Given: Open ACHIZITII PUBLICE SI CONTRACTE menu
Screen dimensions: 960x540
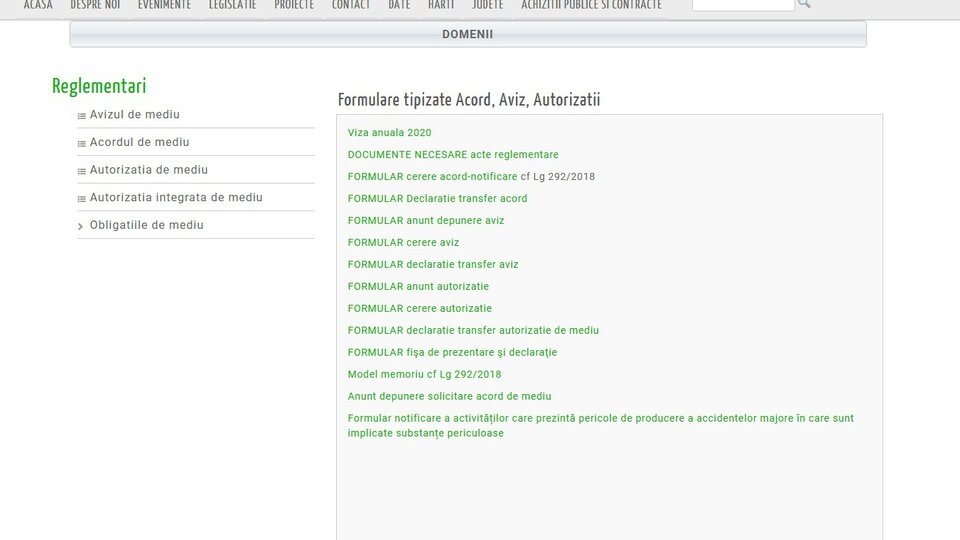Looking at the screenshot, I should click(591, 5).
